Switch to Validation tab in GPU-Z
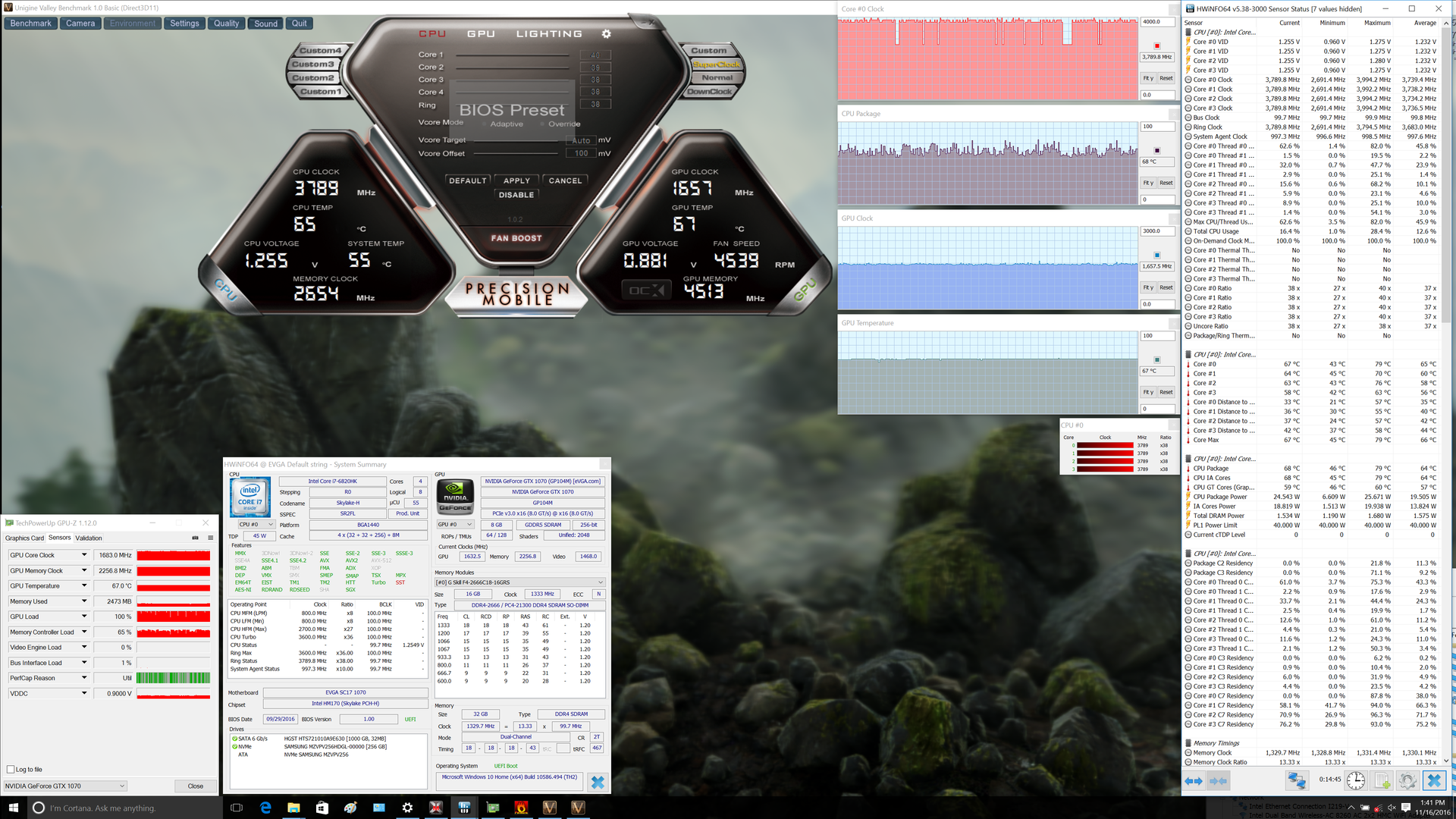This screenshot has height=819, width=1456. coord(89,538)
